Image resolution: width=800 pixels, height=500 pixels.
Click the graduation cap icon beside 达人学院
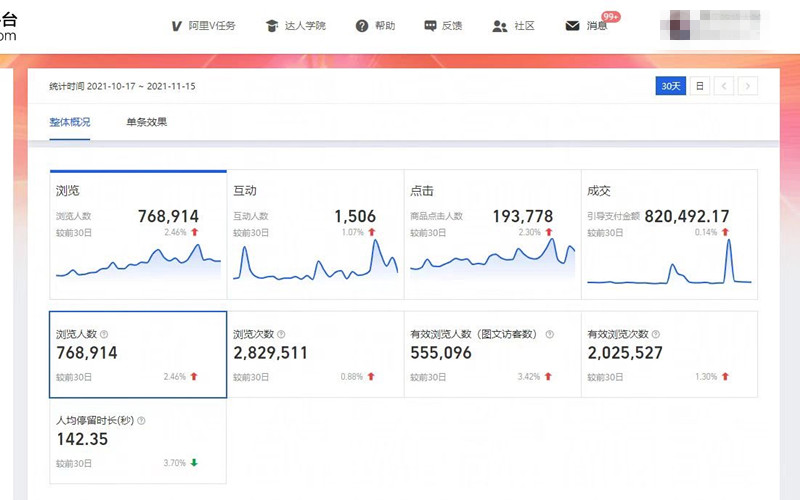click(272, 26)
